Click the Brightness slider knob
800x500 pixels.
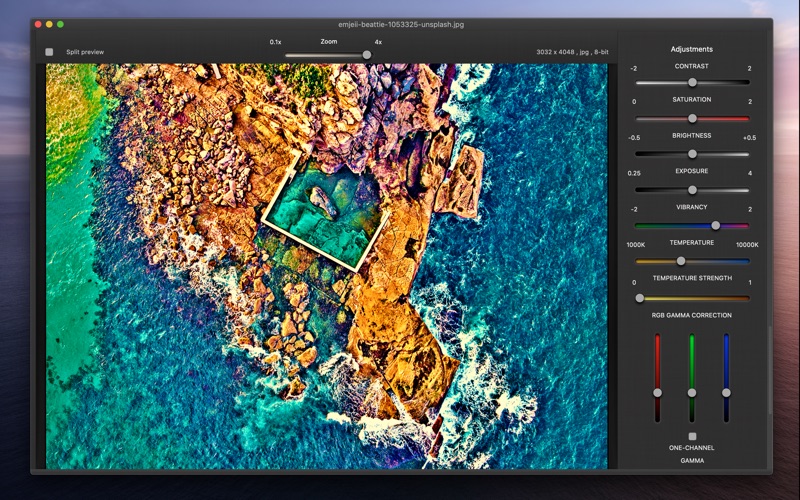pos(692,154)
